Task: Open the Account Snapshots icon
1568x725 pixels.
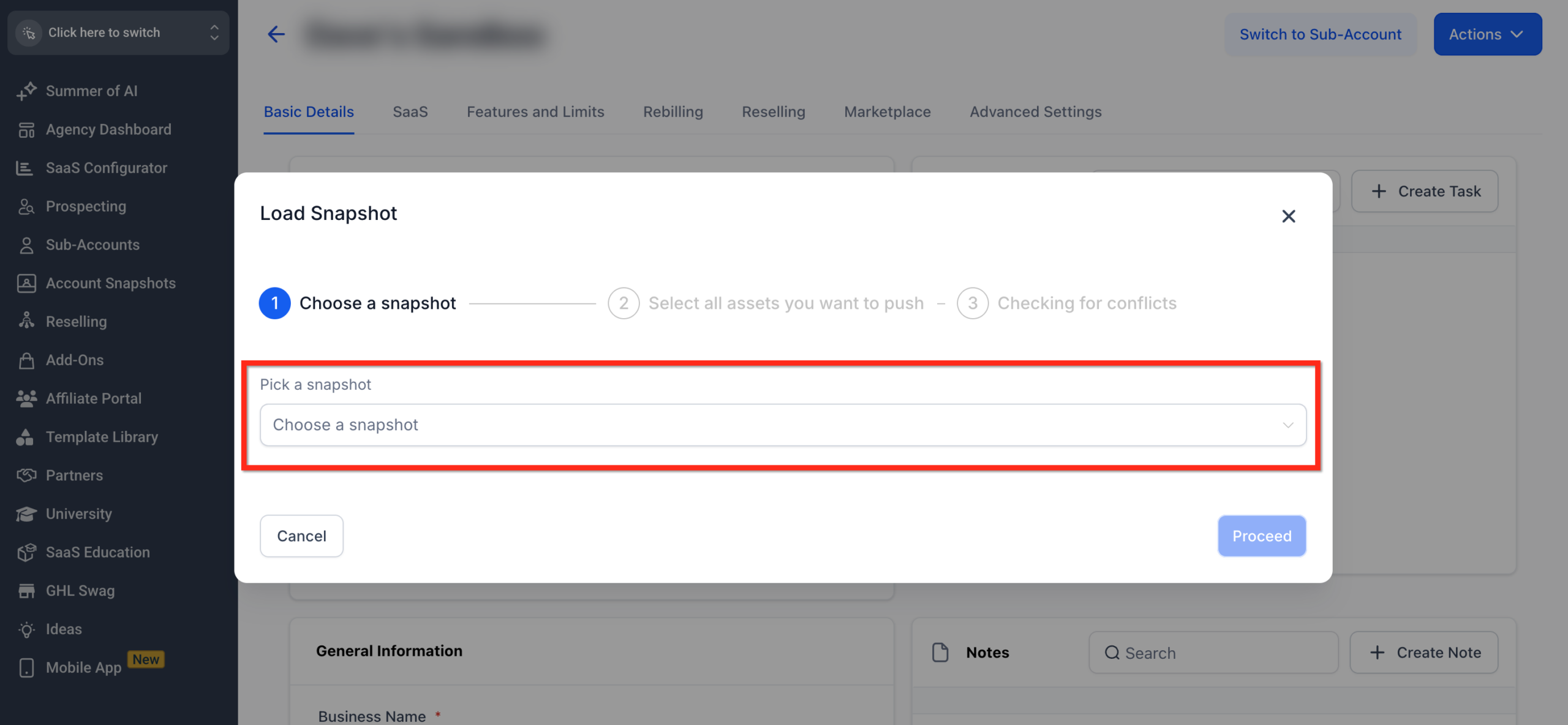Action: click(26, 283)
